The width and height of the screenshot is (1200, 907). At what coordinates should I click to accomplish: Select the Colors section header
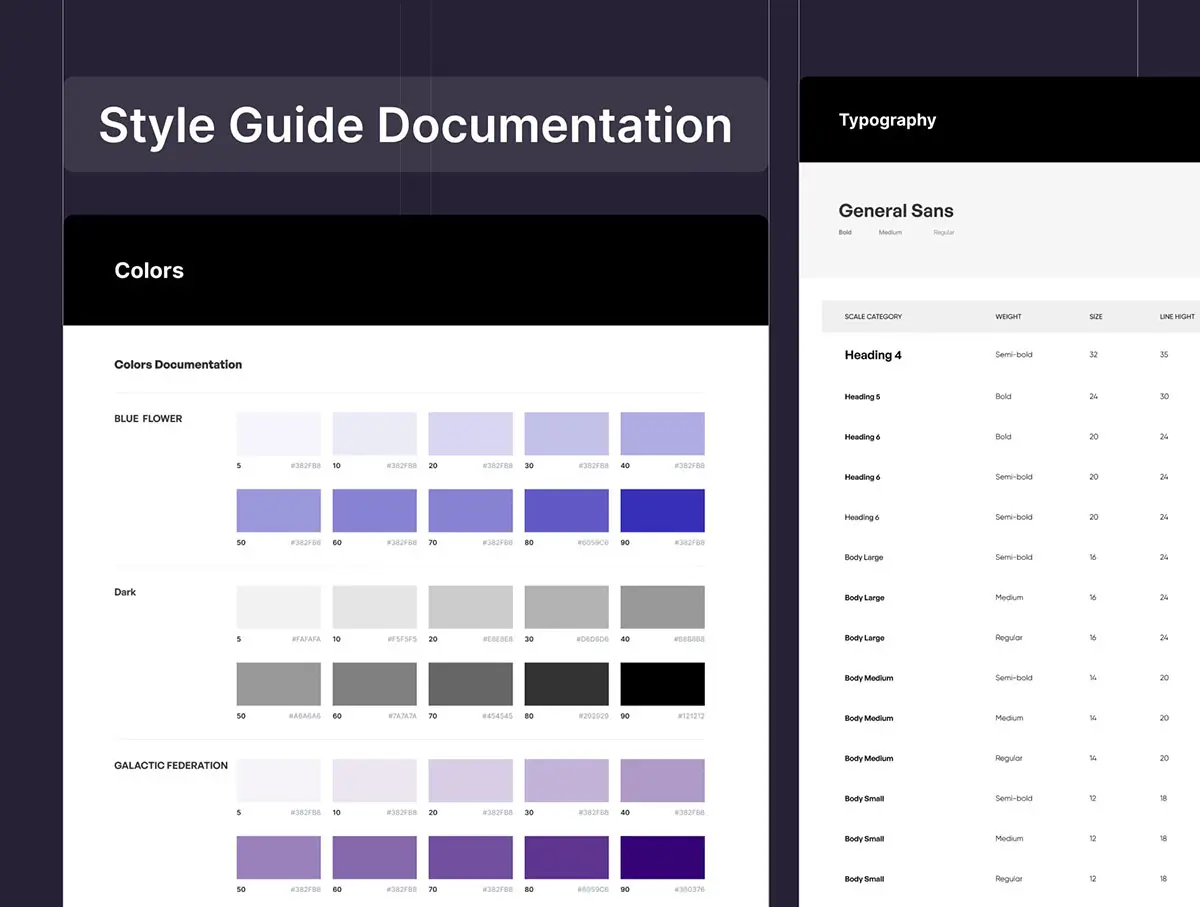(x=149, y=270)
